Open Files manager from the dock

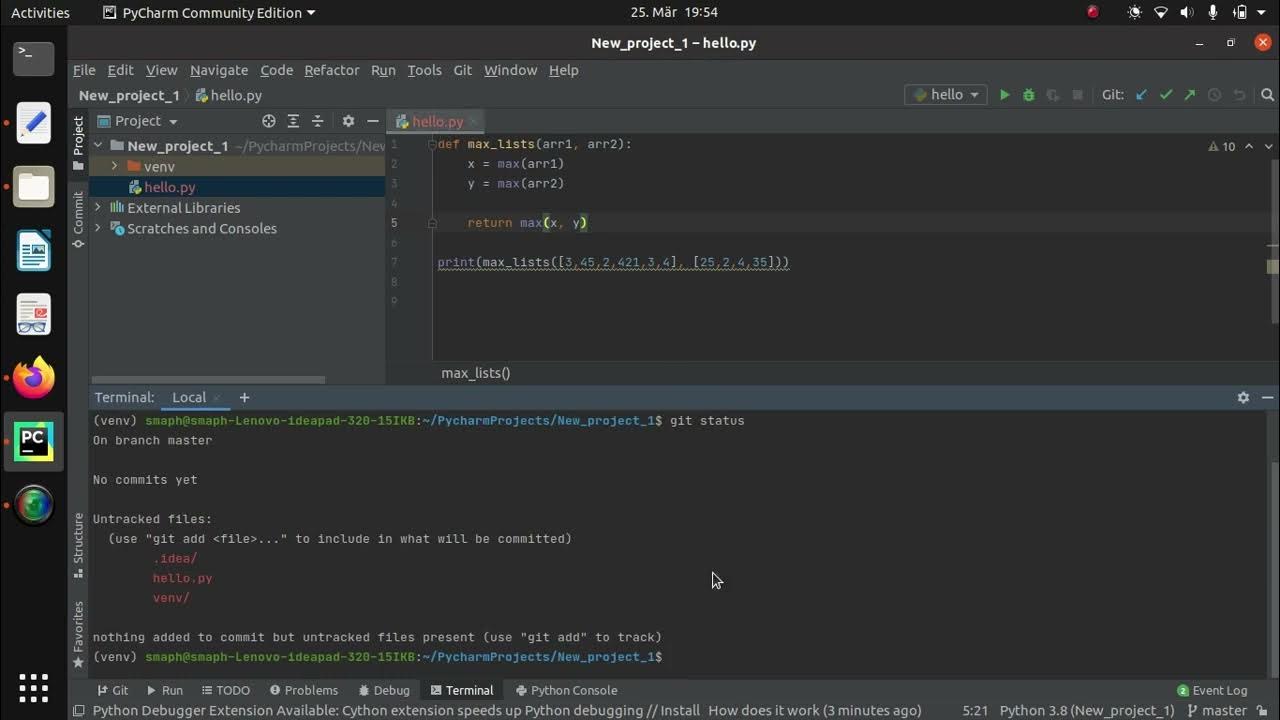(33, 187)
